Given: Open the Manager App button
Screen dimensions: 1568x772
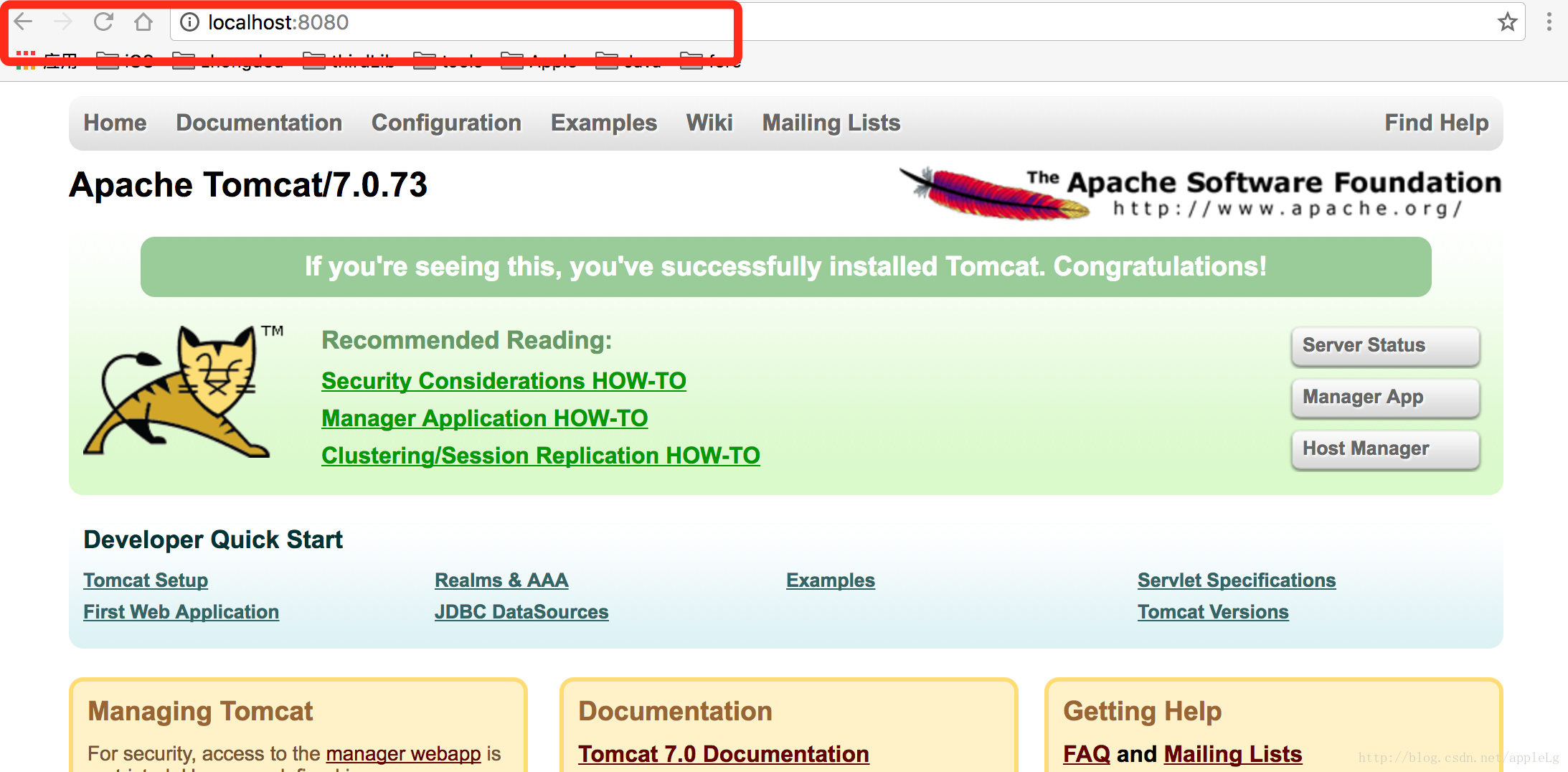Looking at the screenshot, I should click(x=1385, y=397).
